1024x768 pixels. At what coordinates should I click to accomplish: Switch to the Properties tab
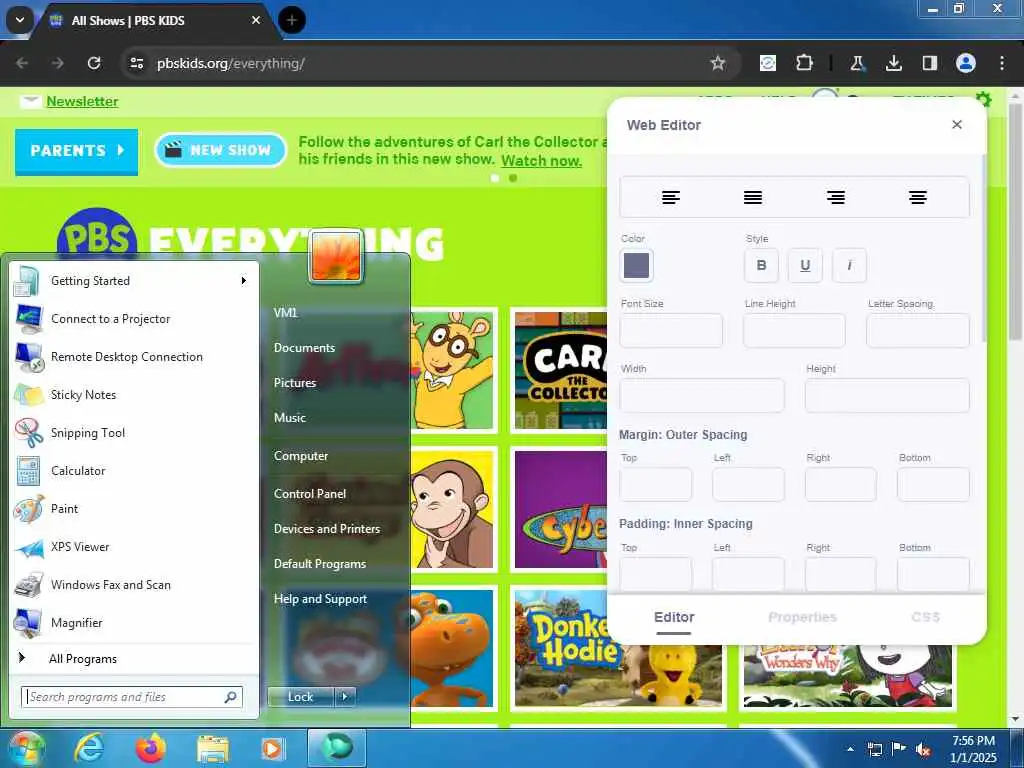coord(802,617)
